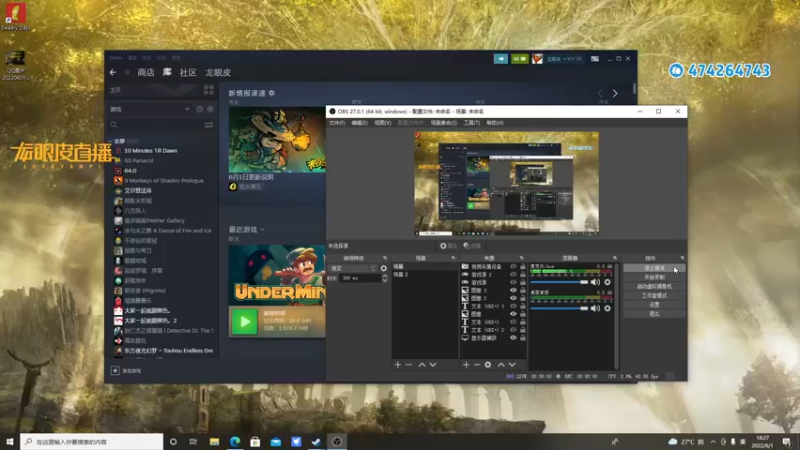Adjust the 麦克风/Aux volume slider
This screenshot has height=450, width=800.
pos(559,282)
